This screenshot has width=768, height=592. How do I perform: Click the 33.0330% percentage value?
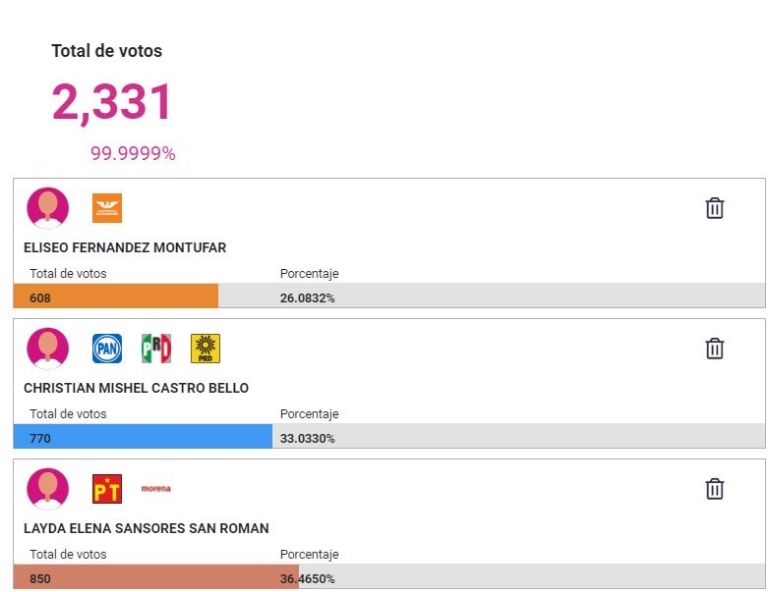coord(308,438)
